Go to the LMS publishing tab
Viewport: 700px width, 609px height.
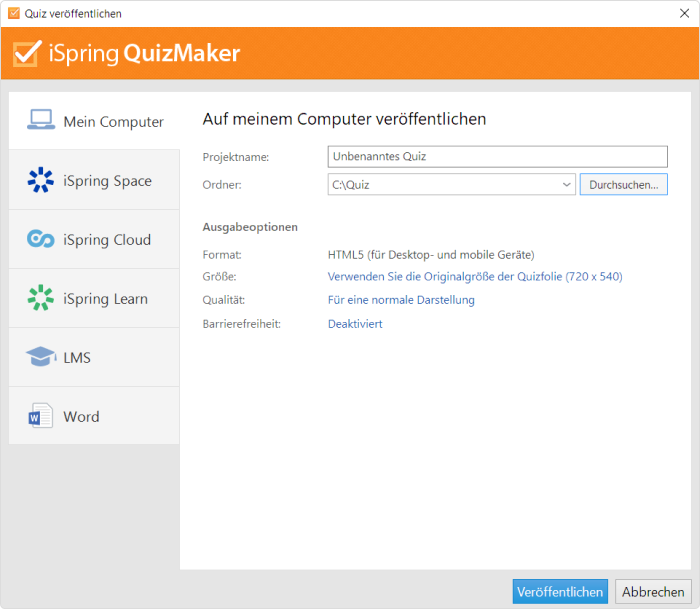(94, 357)
